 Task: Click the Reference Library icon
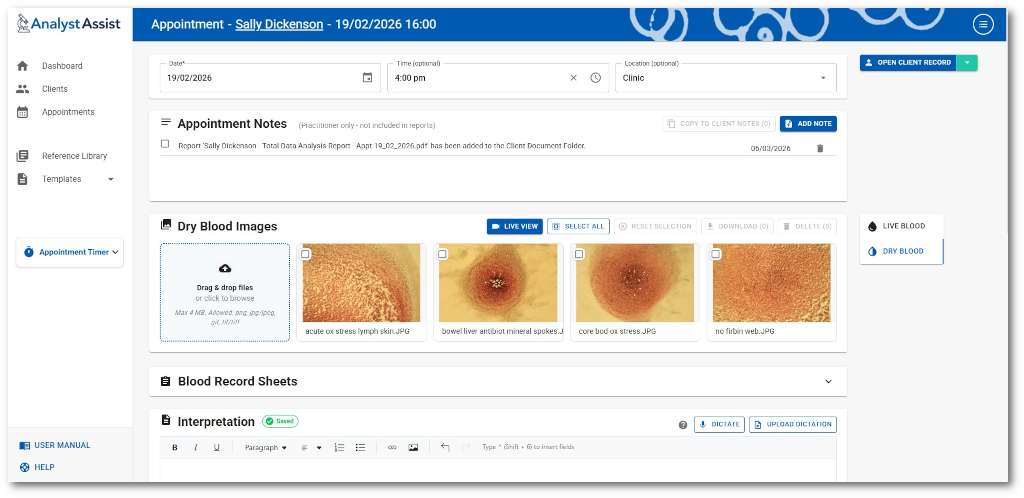pyautogui.click(x=22, y=156)
